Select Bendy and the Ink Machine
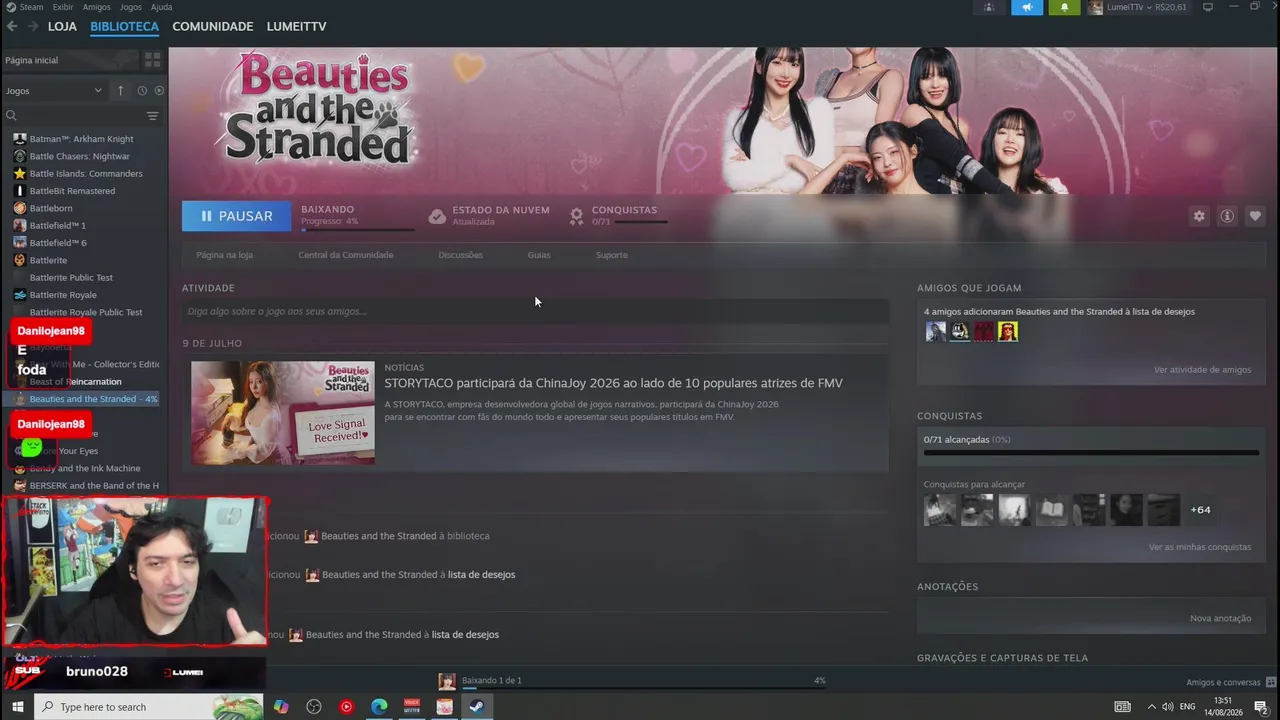Screen dimensions: 1280x720 85,468
